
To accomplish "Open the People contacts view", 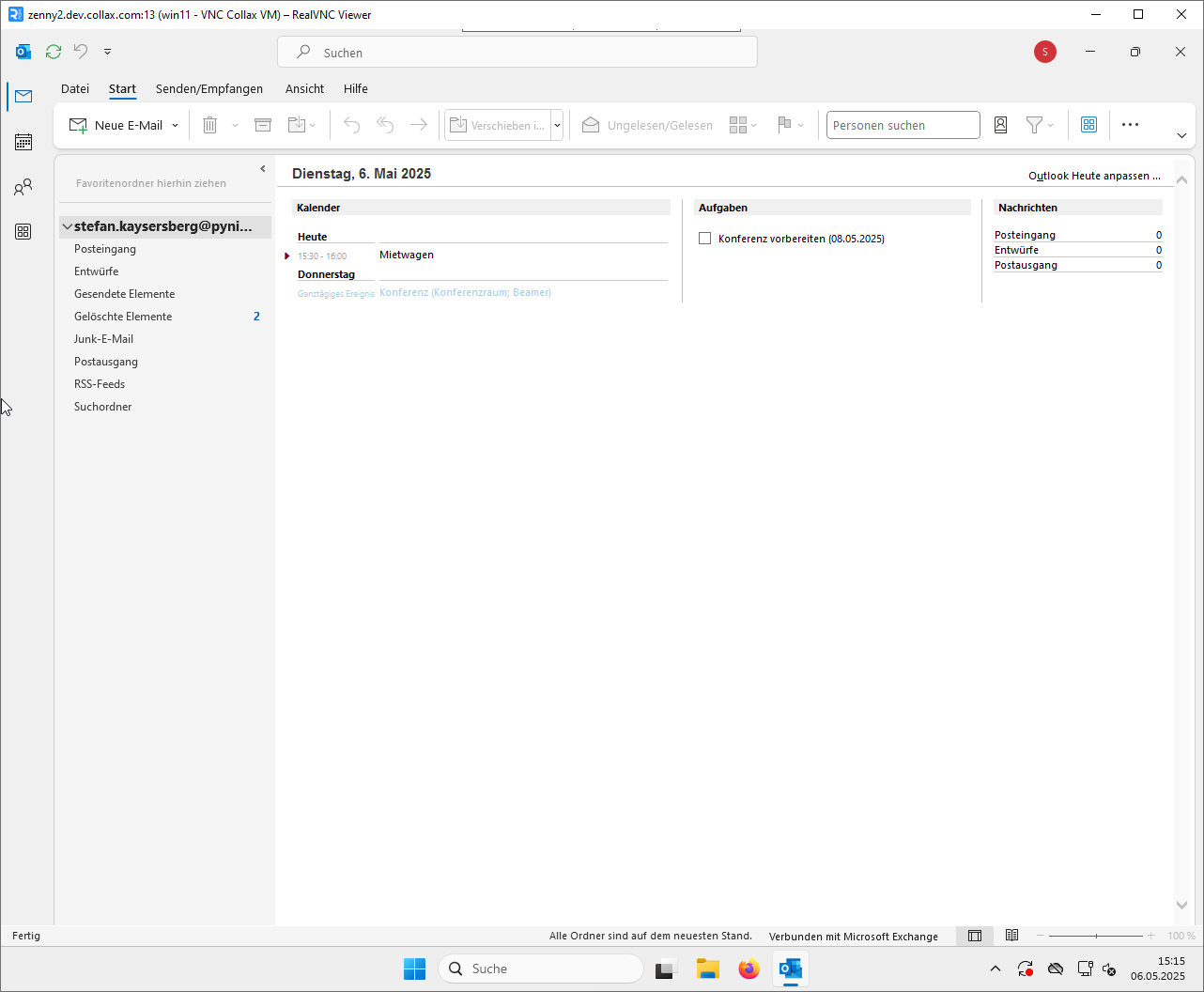I will click(x=23, y=187).
